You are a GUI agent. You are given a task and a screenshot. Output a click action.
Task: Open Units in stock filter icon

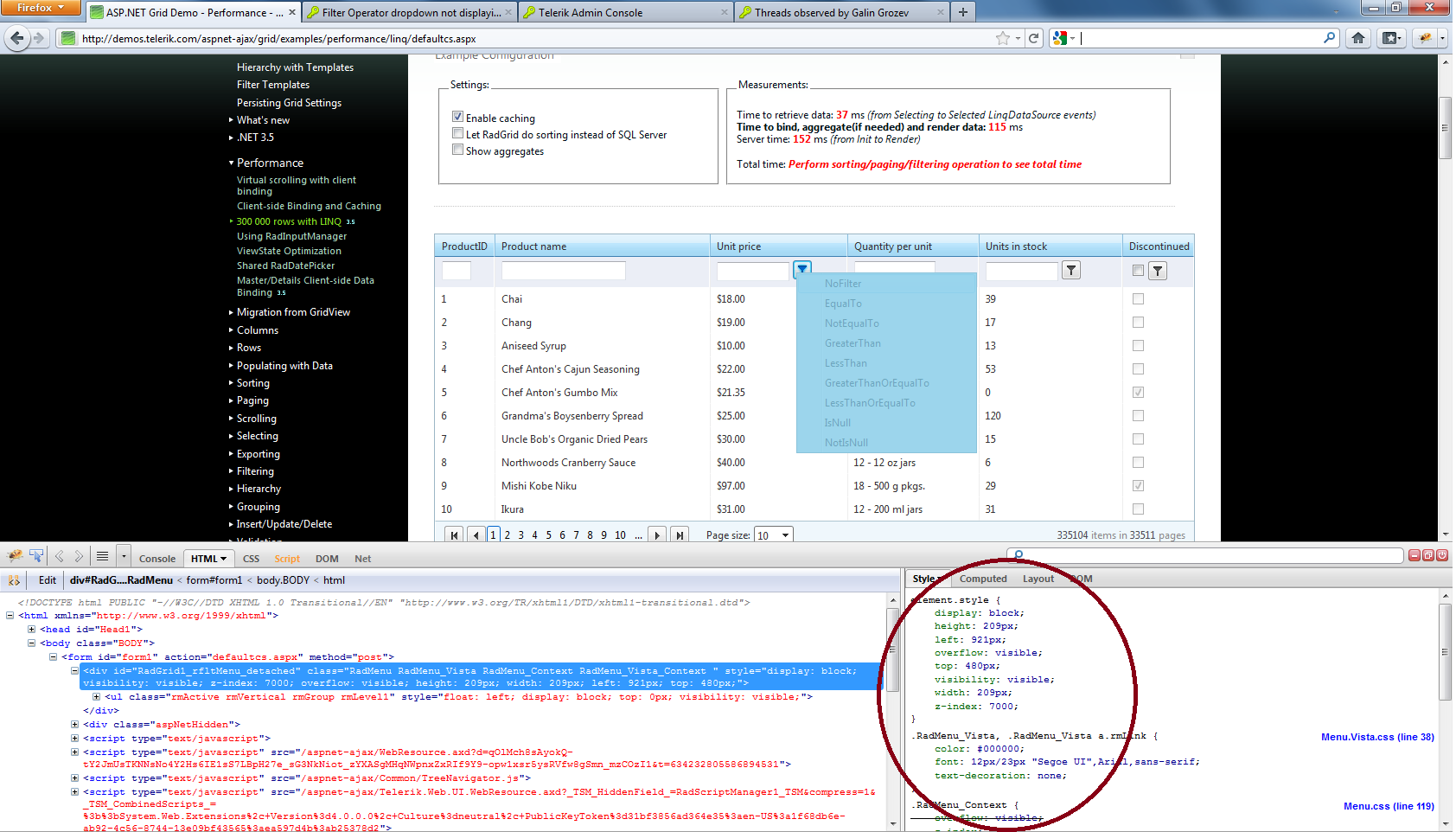pyautogui.click(x=1071, y=271)
